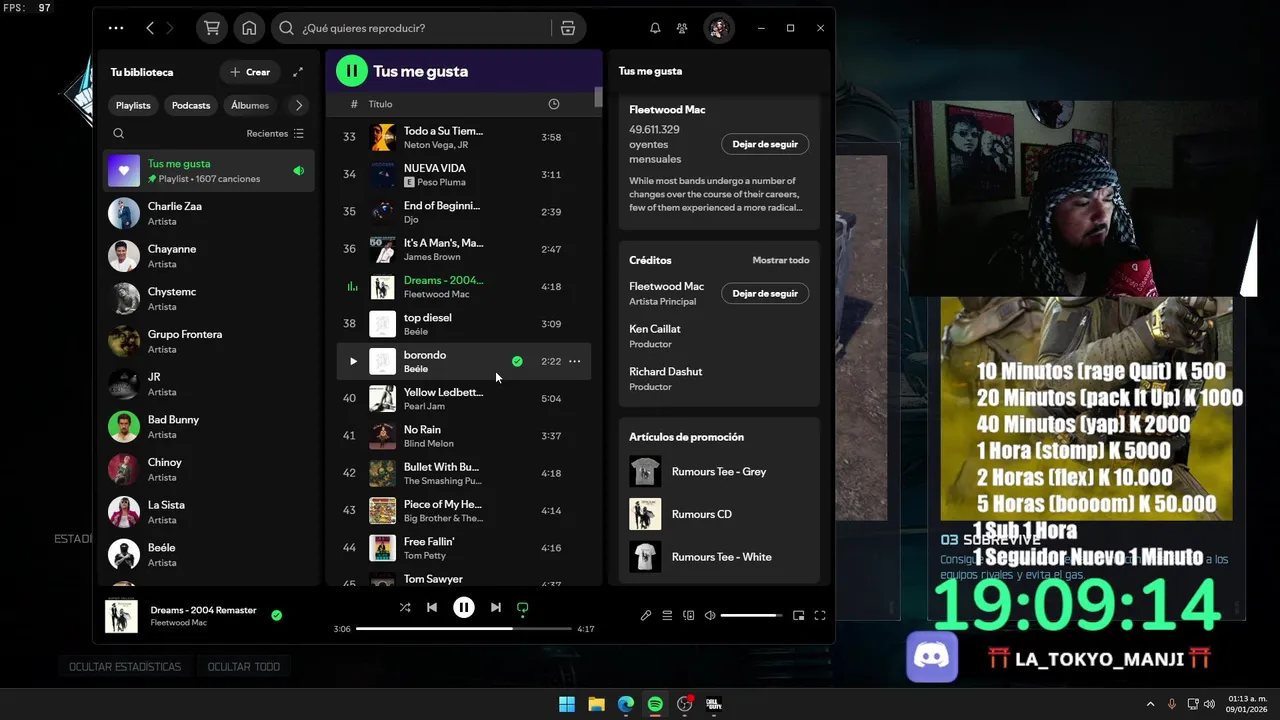The width and height of the screenshot is (1280, 720).
Task: Click the track list vertical scrollbar
Action: (599, 97)
